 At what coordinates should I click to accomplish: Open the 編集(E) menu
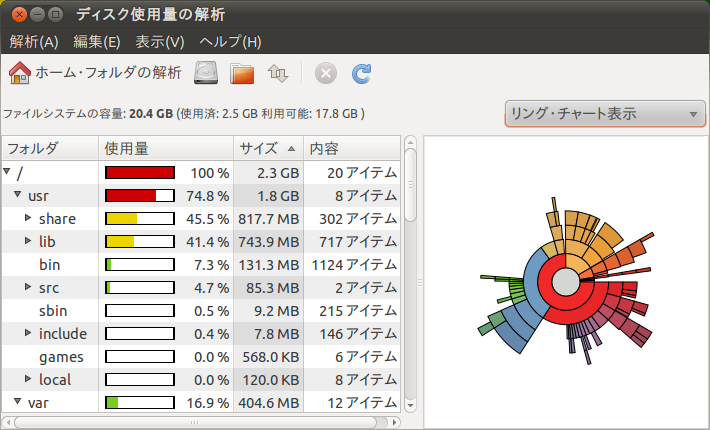tap(97, 42)
